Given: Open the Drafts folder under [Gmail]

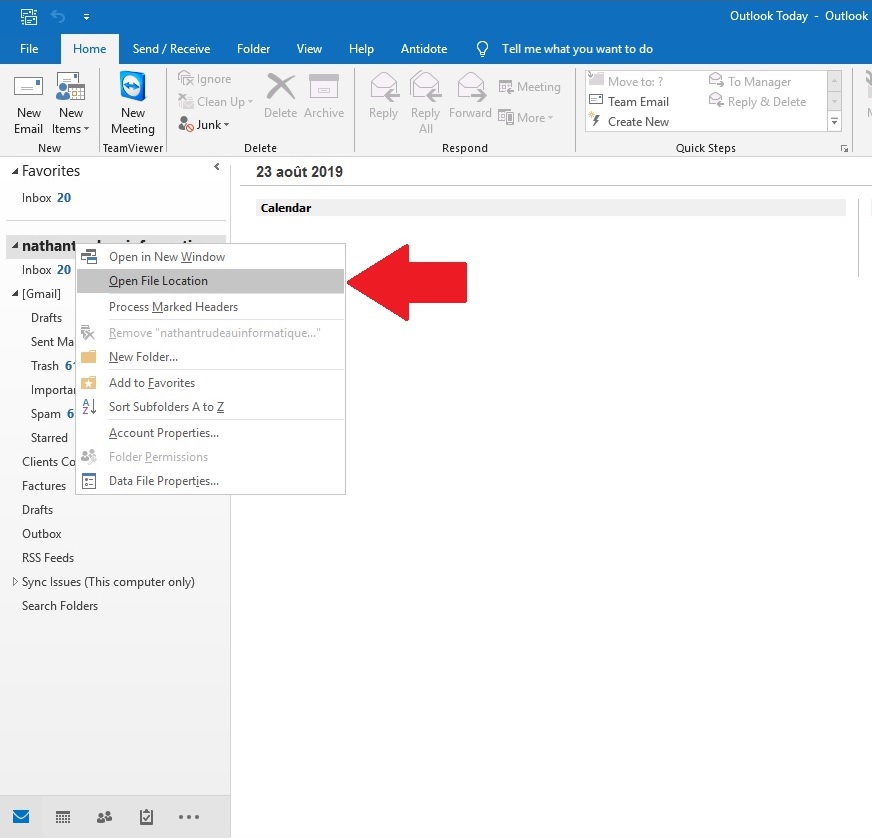Looking at the screenshot, I should click(x=46, y=318).
